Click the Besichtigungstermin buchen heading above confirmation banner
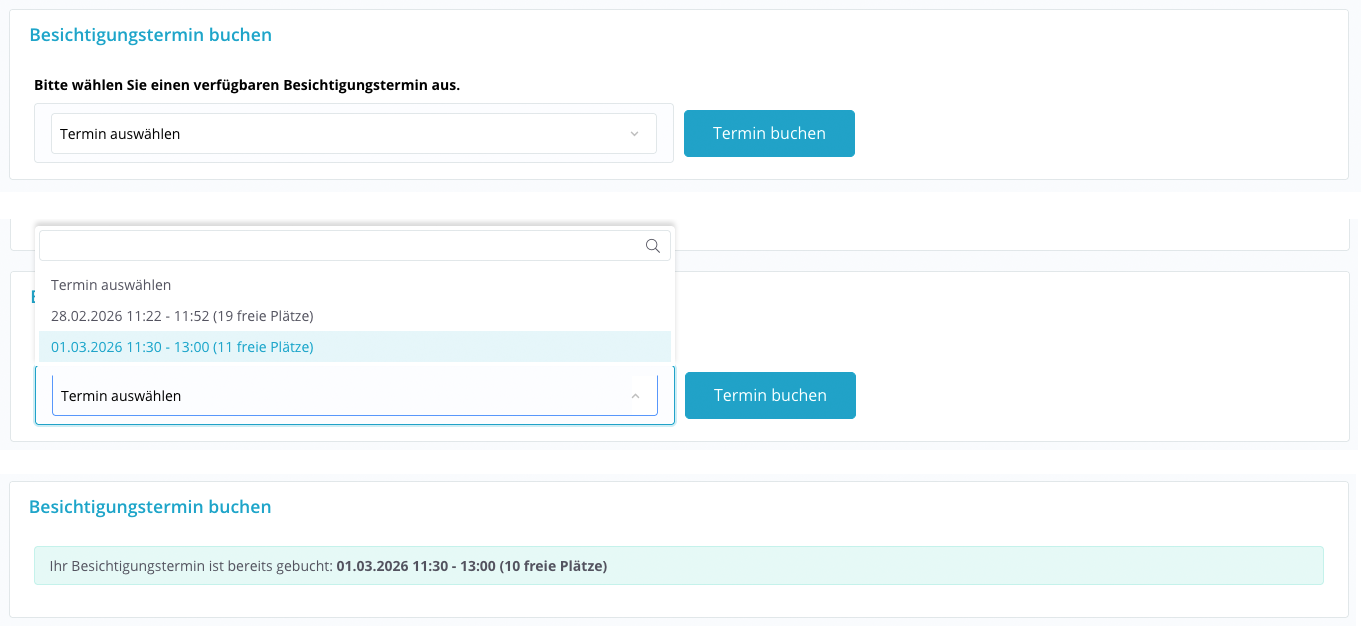Viewport: 1361px width, 626px height. pos(150,507)
